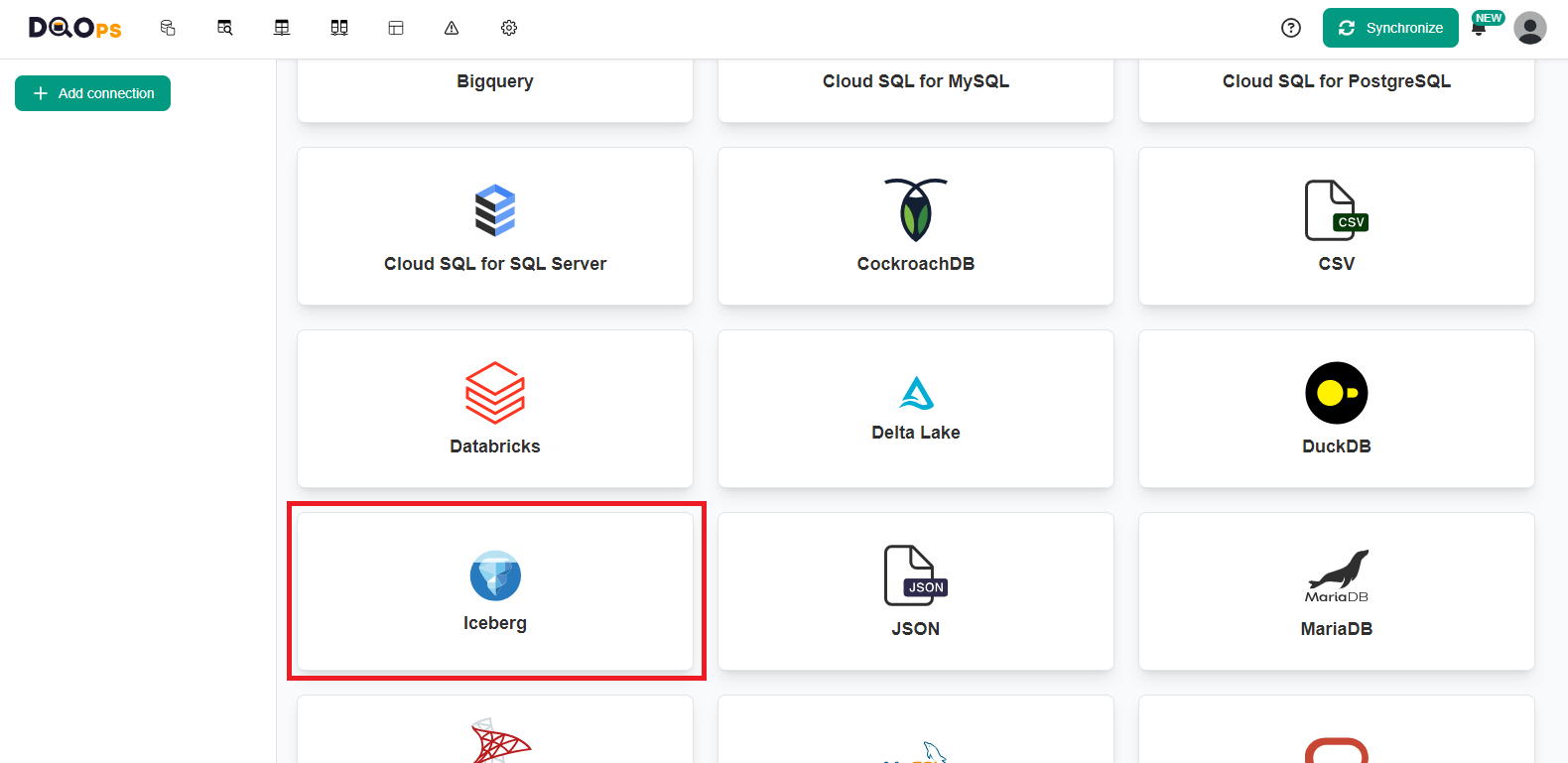Choose the Cloud SQL for SQL Server card

click(495, 226)
